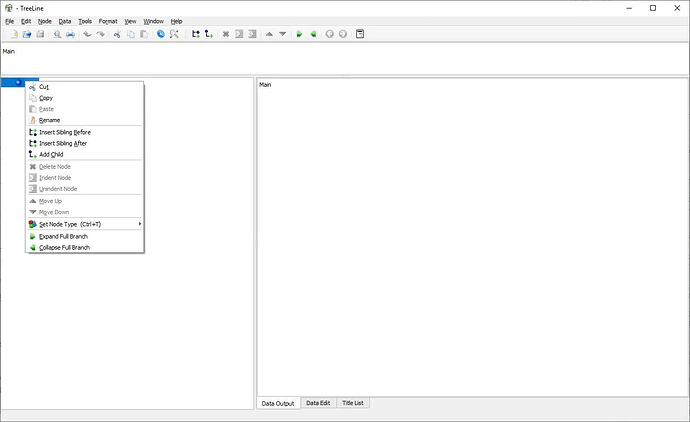This screenshot has width=690, height=422.
Task: Open the Tools menu in menu bar
Action: coord(86,21)
